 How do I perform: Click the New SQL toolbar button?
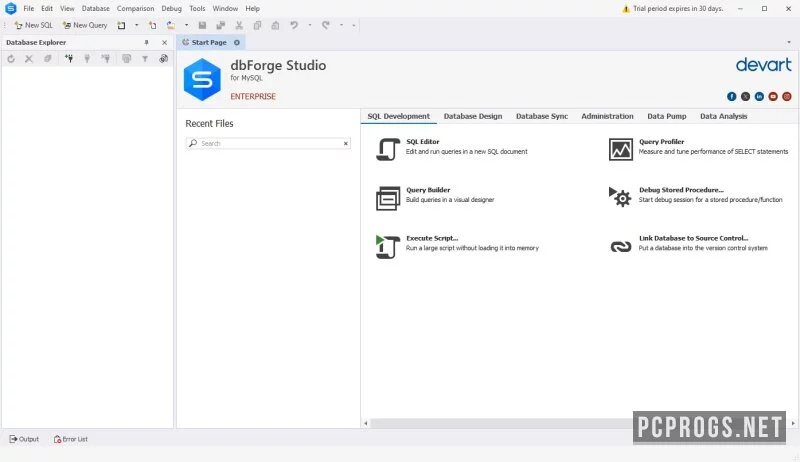click(x=34, y=25)
